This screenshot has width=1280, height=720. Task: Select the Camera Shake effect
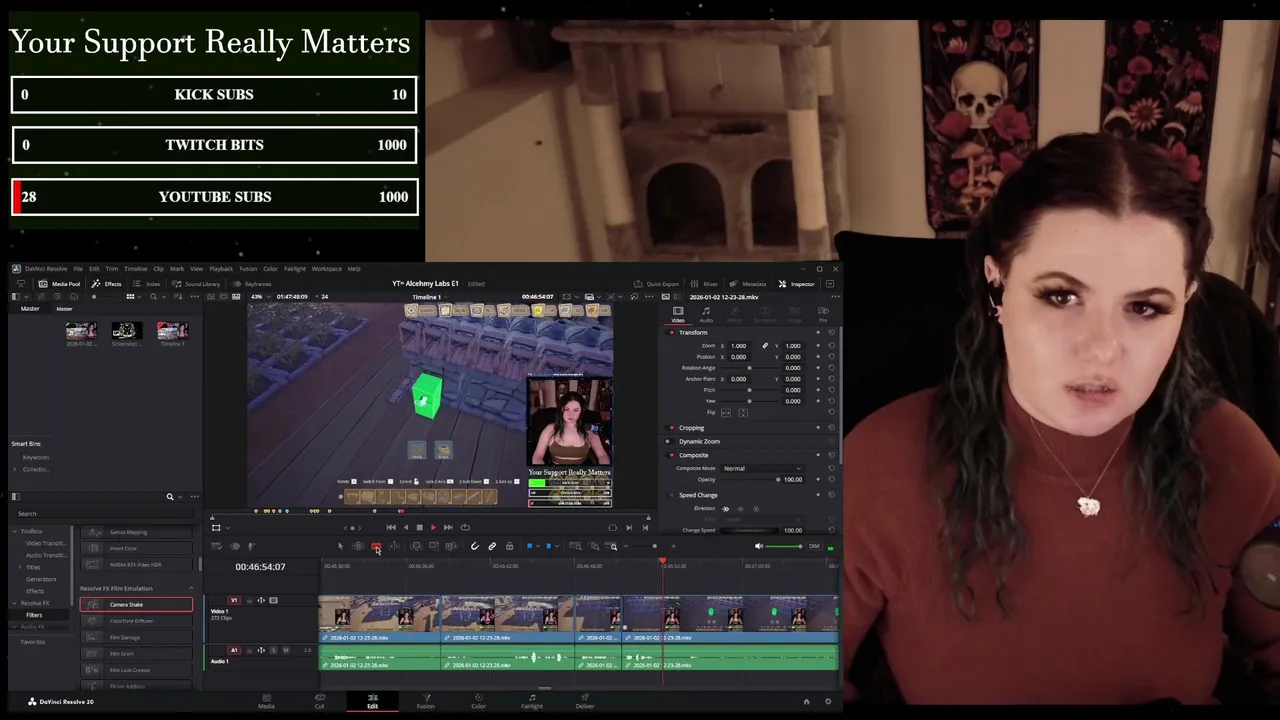(x=136, y=604)
